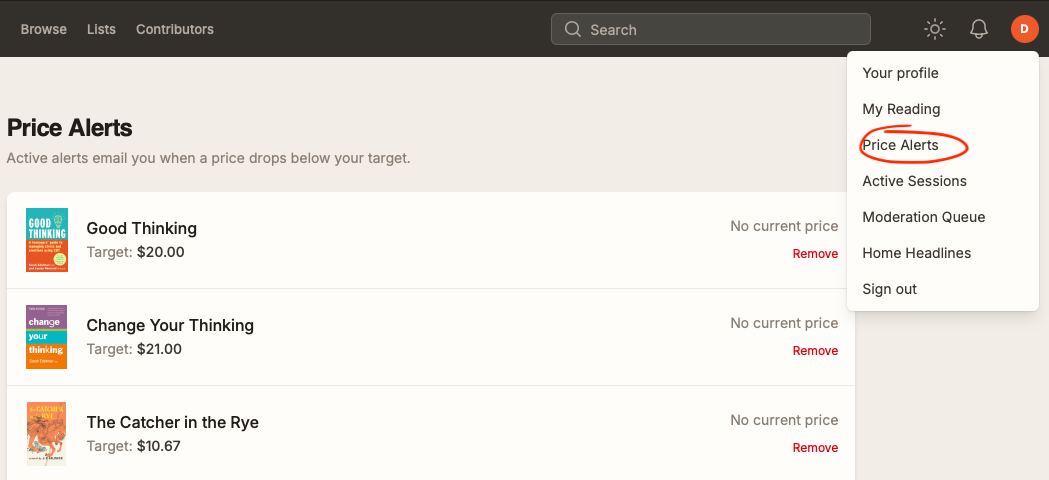The image size is (1049, 480).
Task: Remove the Good Thinking price alert
Action: click(x=815, y=254)
